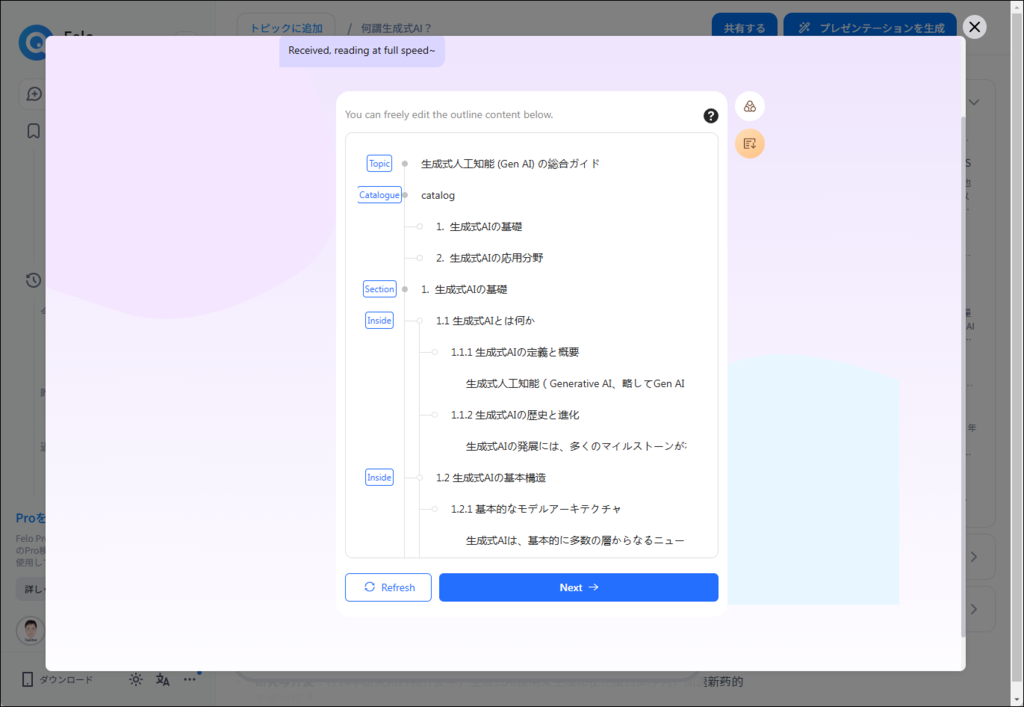
Task: Click the user avatar in sidebar
Action: [x=30, y=631]
